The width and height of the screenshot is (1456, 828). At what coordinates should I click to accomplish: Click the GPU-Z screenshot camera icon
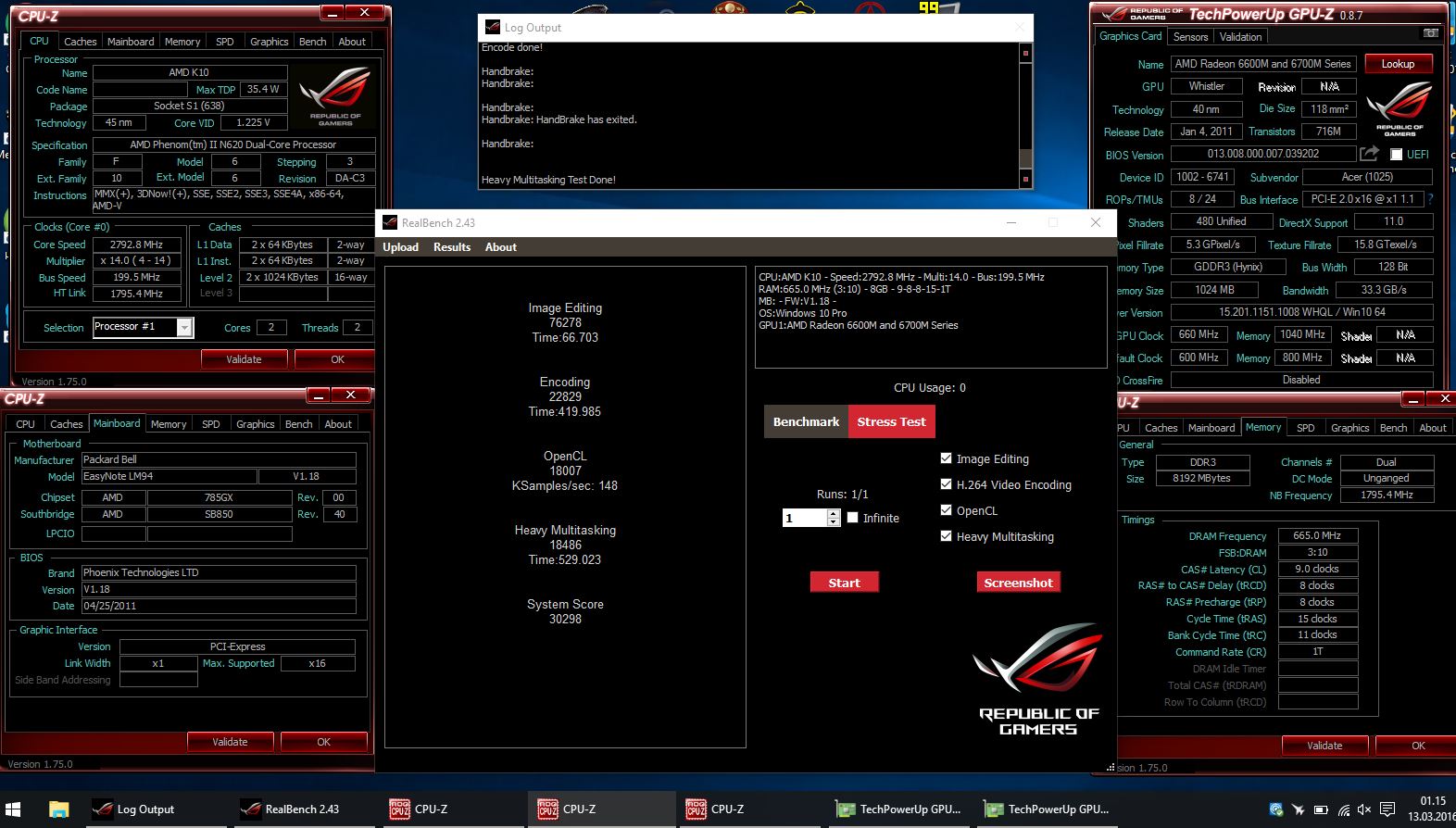pyautogui.click(x=1431, y=33)
